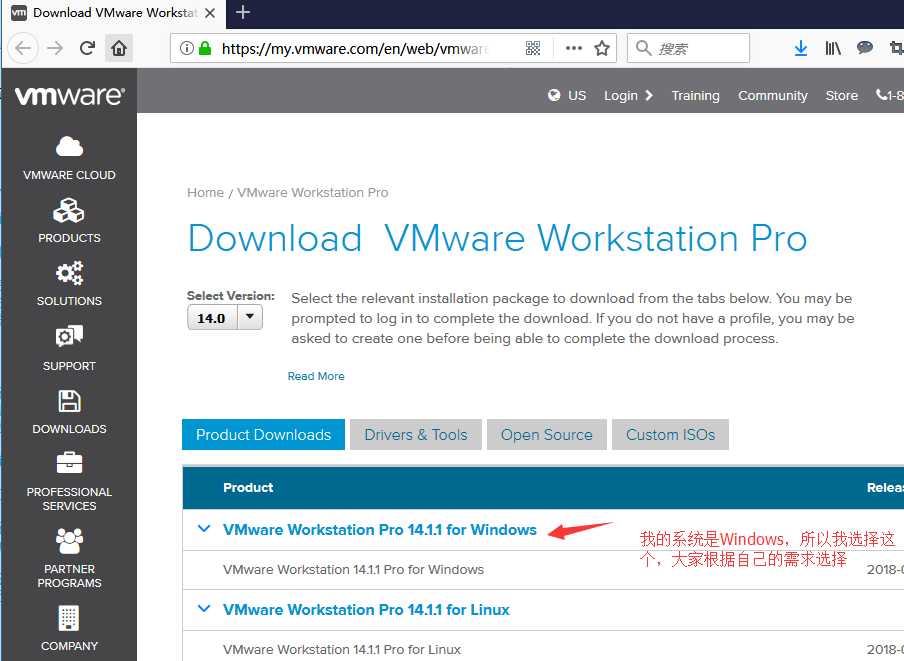Open a new browser tab

click(243, 13)
